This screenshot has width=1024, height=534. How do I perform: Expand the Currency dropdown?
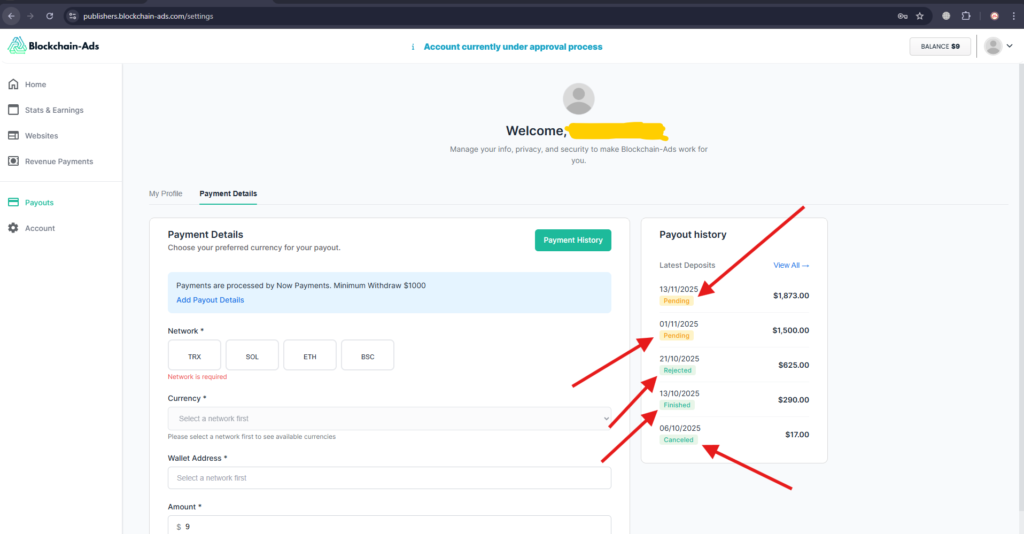[389, 418]
